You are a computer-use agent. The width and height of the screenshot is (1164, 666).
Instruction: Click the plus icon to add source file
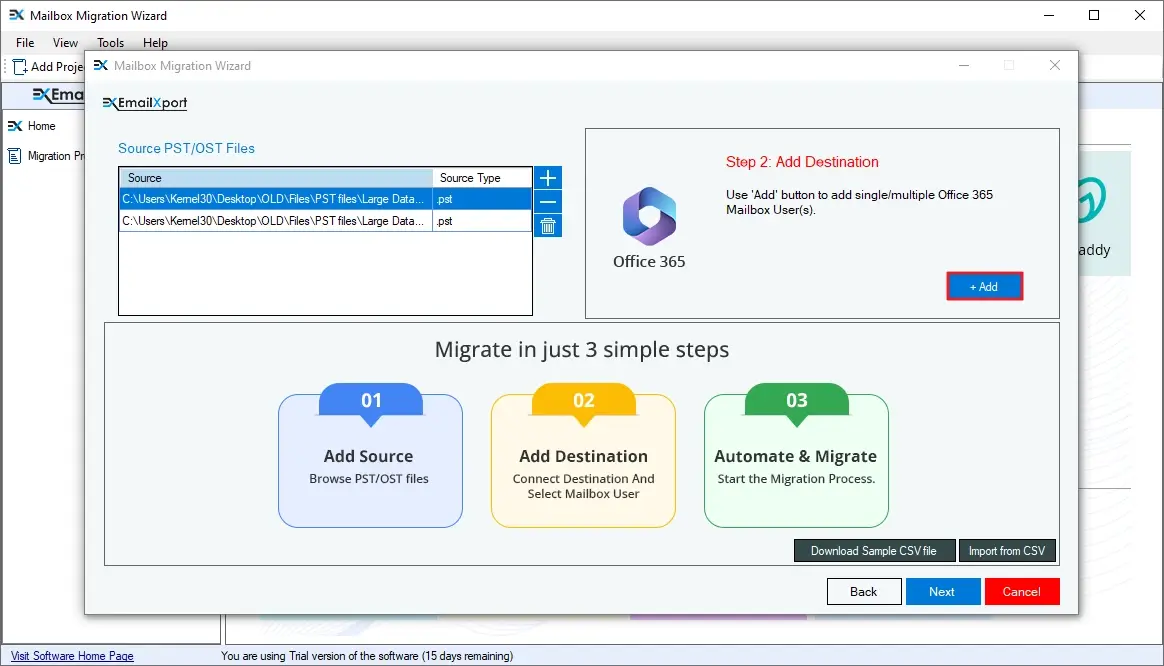(548, 178)
